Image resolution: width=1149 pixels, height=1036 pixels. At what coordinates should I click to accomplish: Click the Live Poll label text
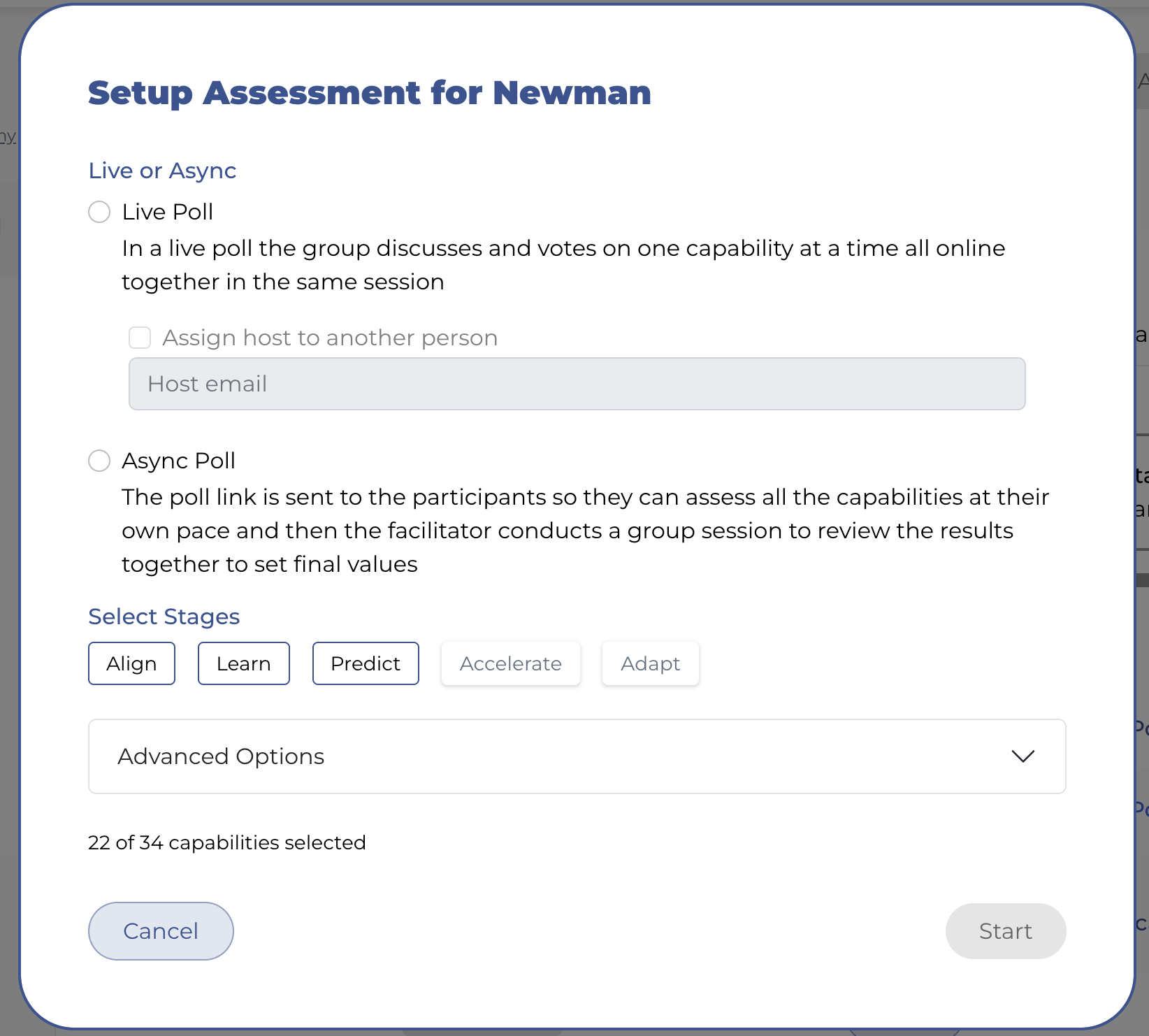click(168, 212)
